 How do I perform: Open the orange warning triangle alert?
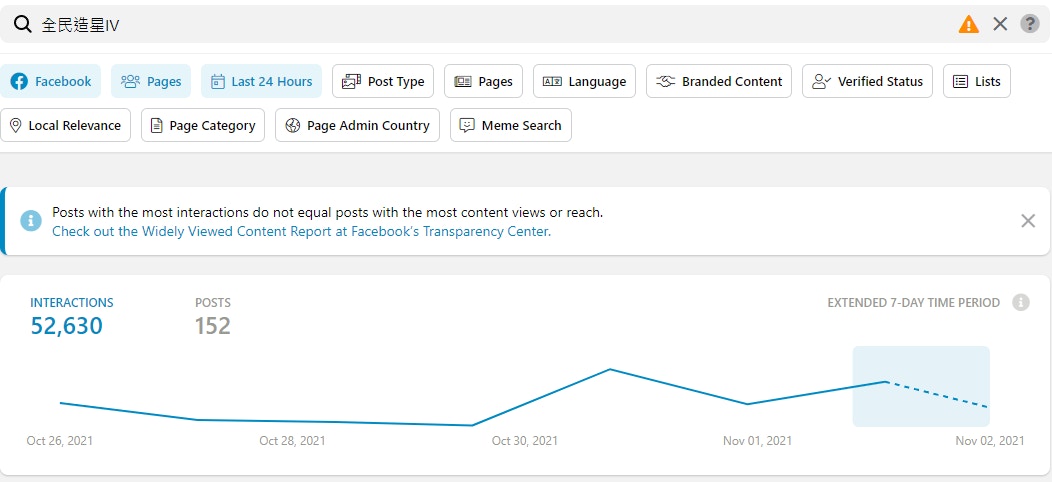968,25
